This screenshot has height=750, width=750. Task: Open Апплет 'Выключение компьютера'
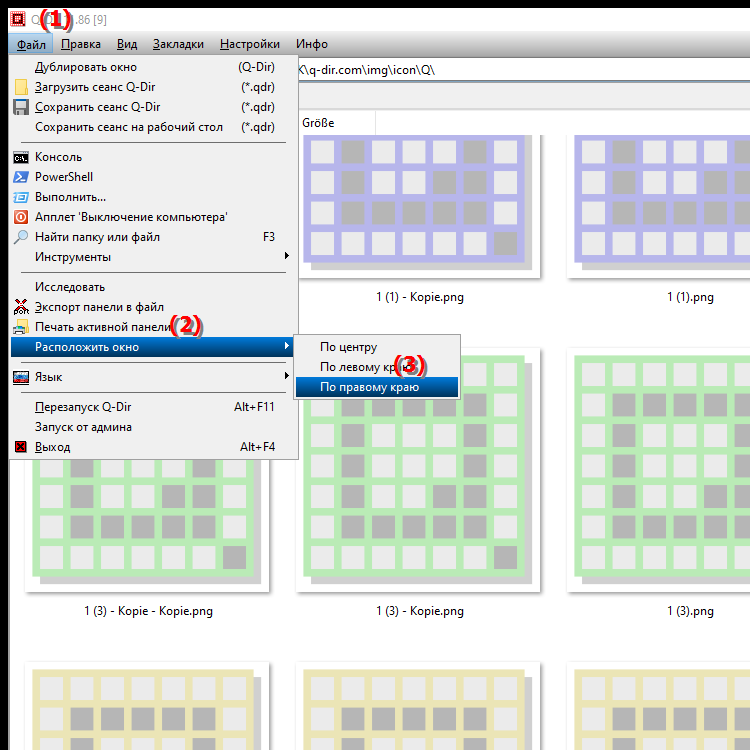coord(153,217)
